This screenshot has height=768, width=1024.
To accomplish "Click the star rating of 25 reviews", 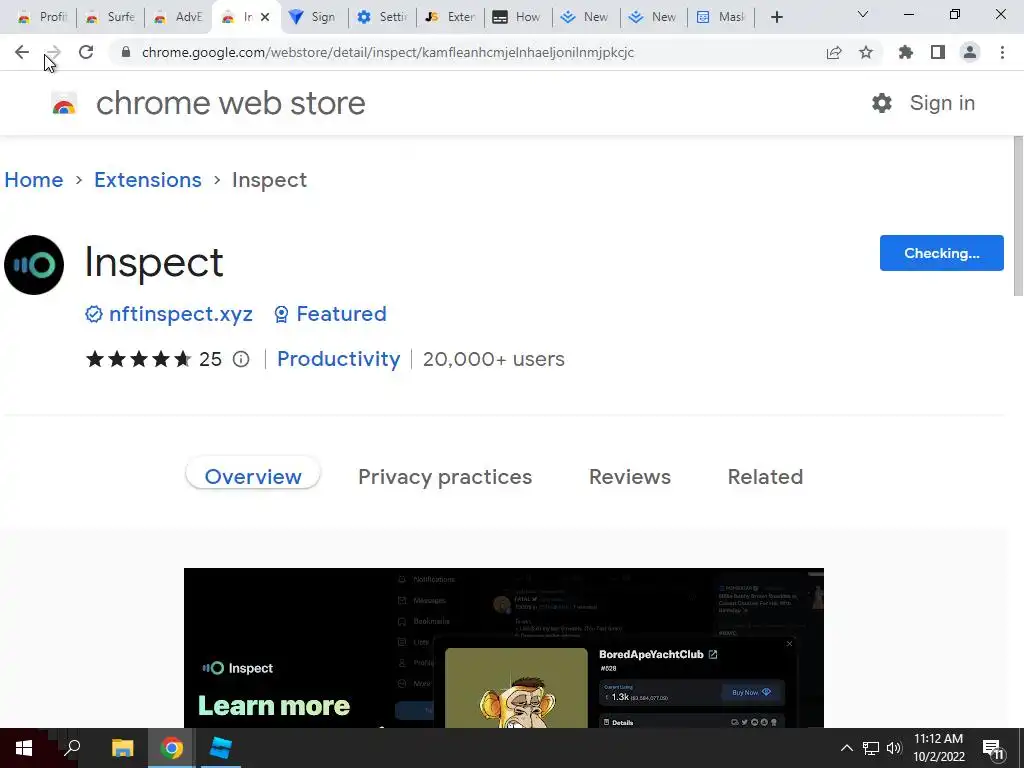I will (138, 359).
